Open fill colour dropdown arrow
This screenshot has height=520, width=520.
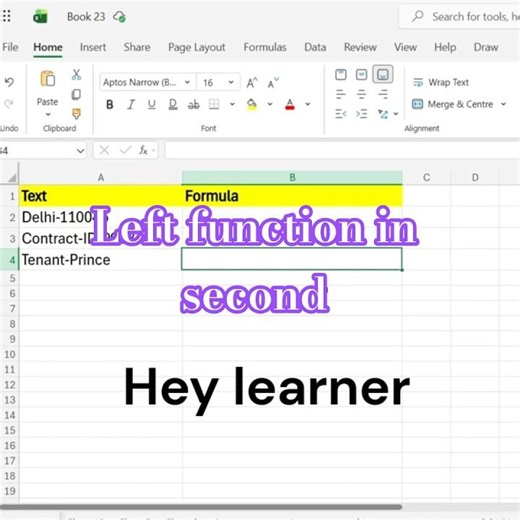[x=270, y=104]
